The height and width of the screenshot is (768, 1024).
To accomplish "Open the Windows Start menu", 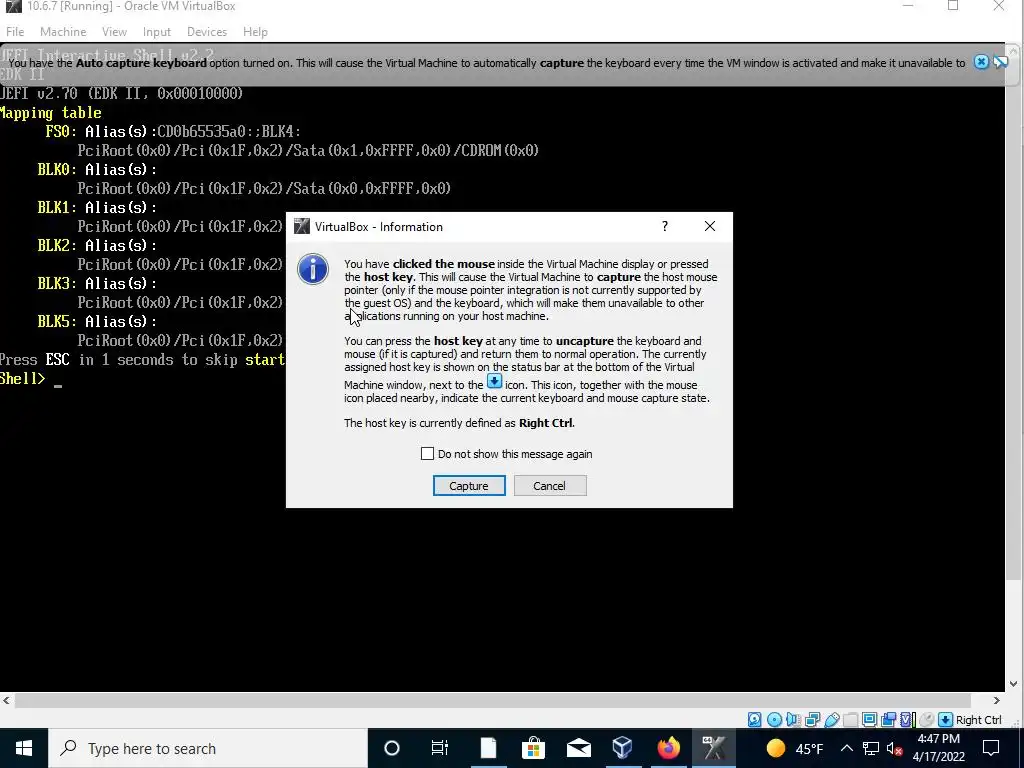I will tap(24, 748).
